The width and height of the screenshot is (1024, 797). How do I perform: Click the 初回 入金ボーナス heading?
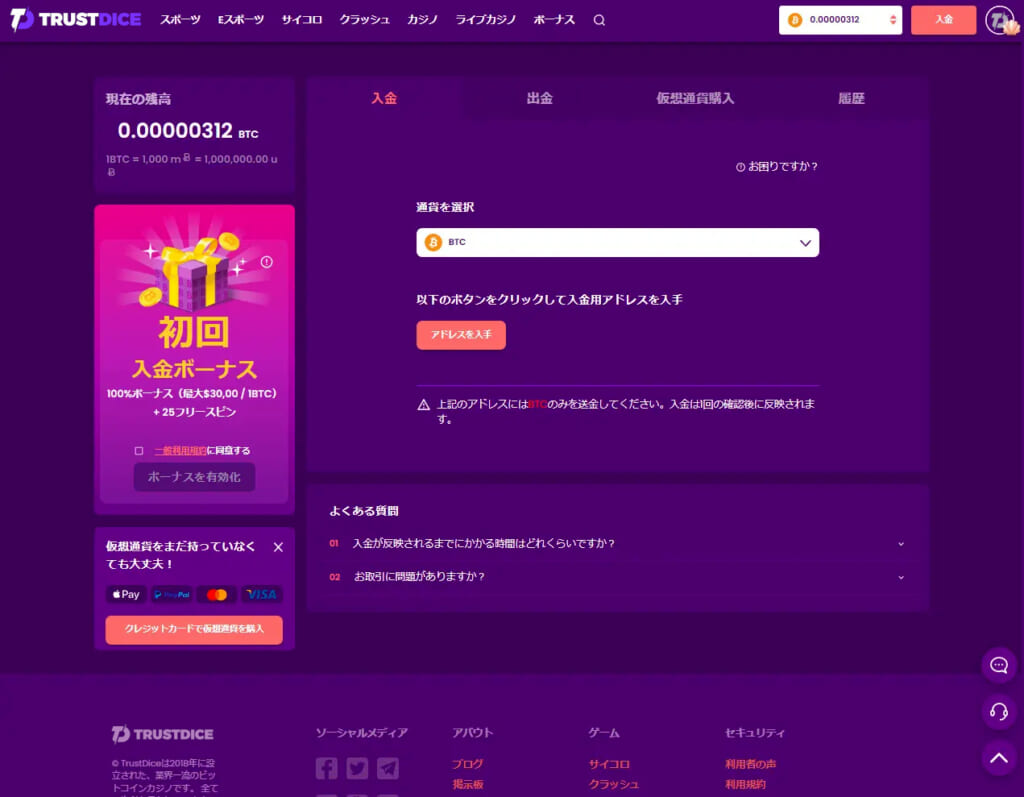click(x=194, y=348)
